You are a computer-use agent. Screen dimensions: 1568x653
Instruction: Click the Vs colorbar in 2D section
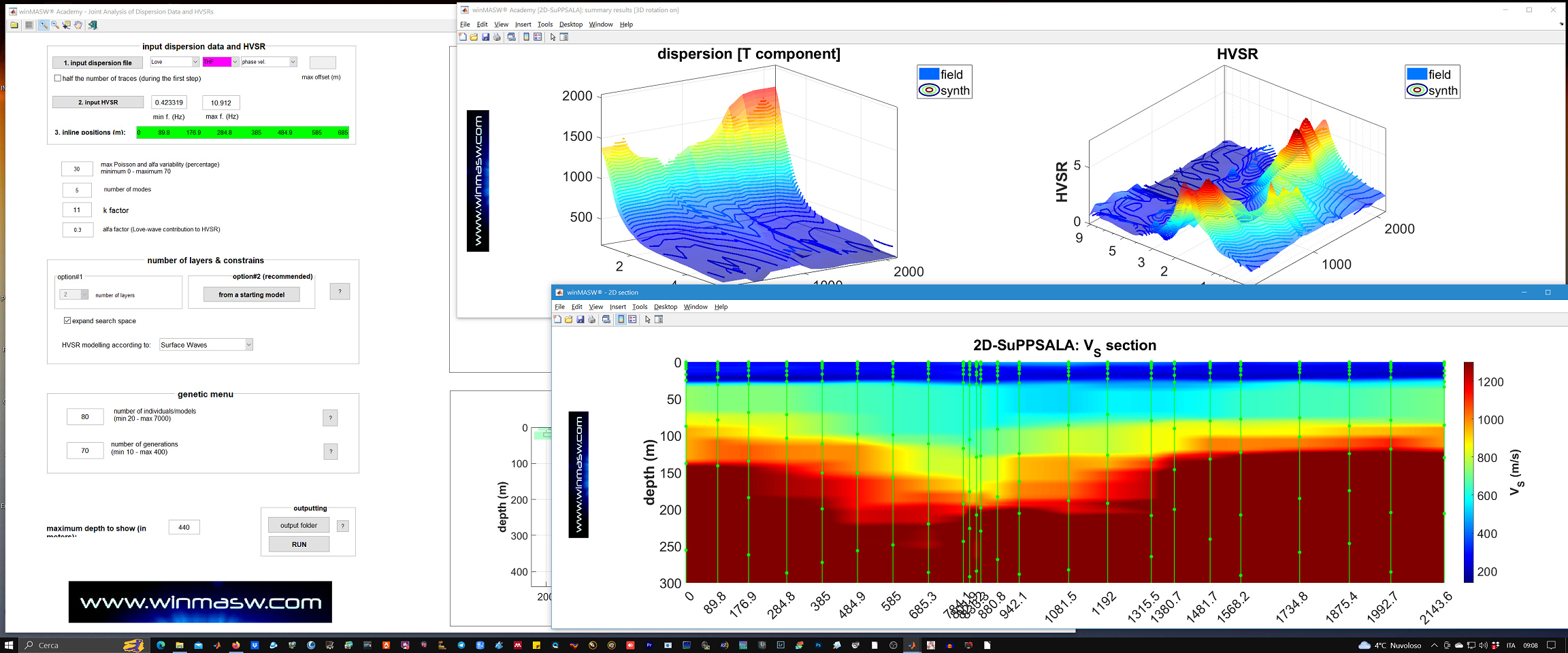1468,472
